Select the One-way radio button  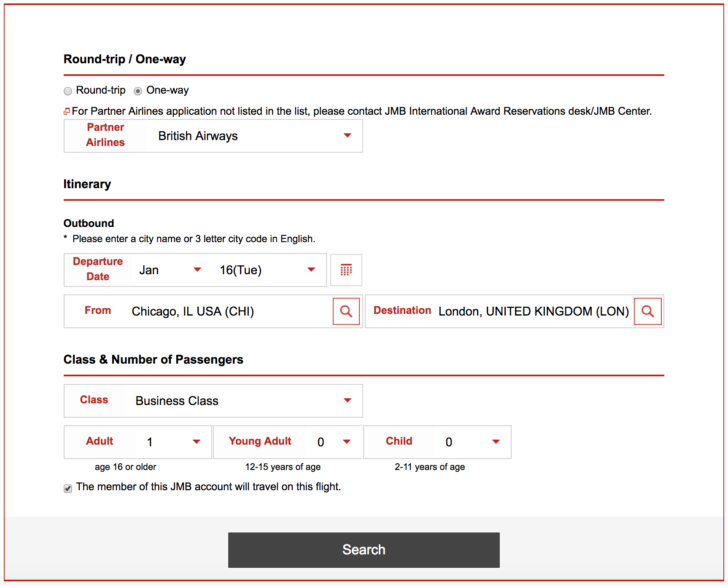tap(138, 91)
